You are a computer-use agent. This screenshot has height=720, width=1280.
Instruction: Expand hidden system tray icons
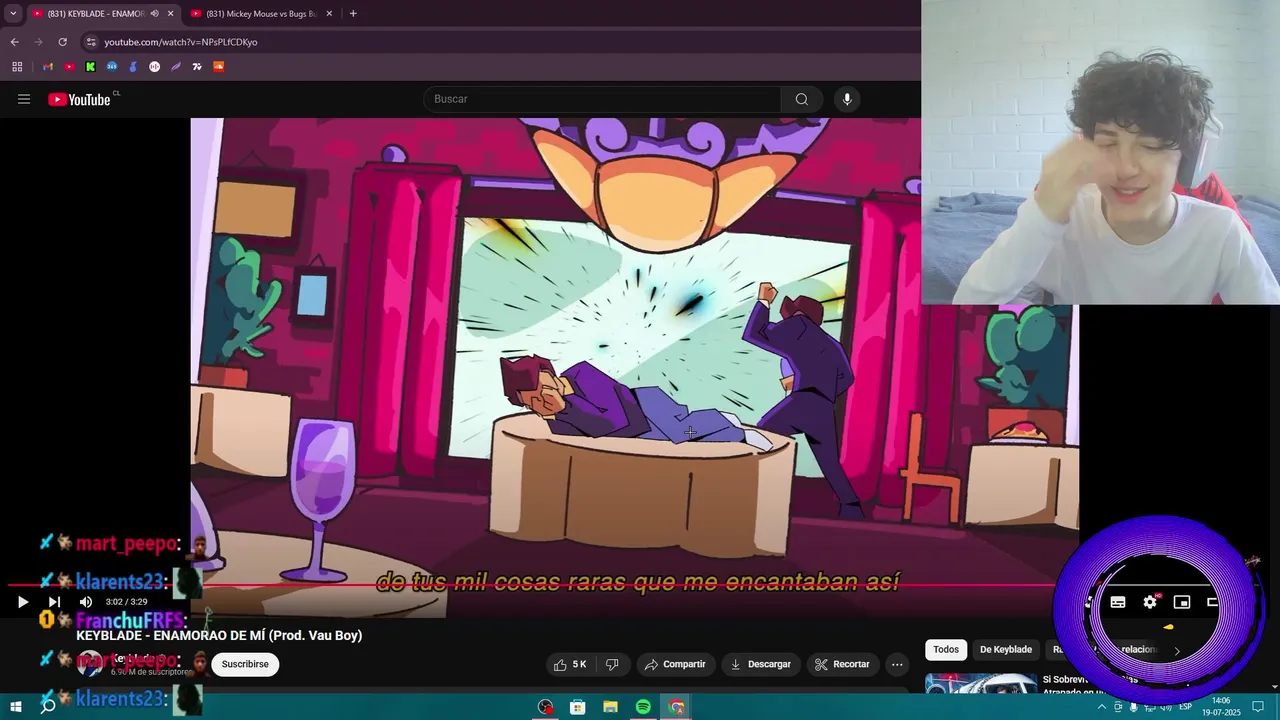[x=1102, y=707]
